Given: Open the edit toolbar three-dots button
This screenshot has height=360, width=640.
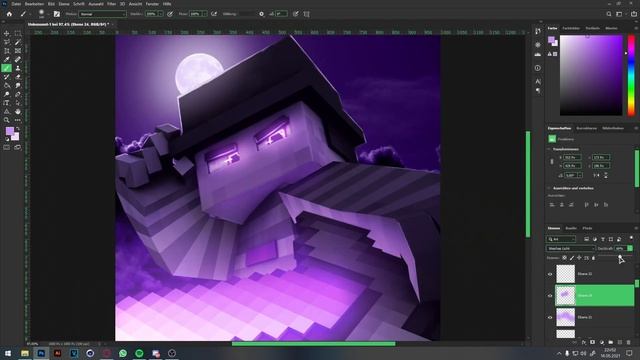Looking at the screenshot, I should [18, 120].
